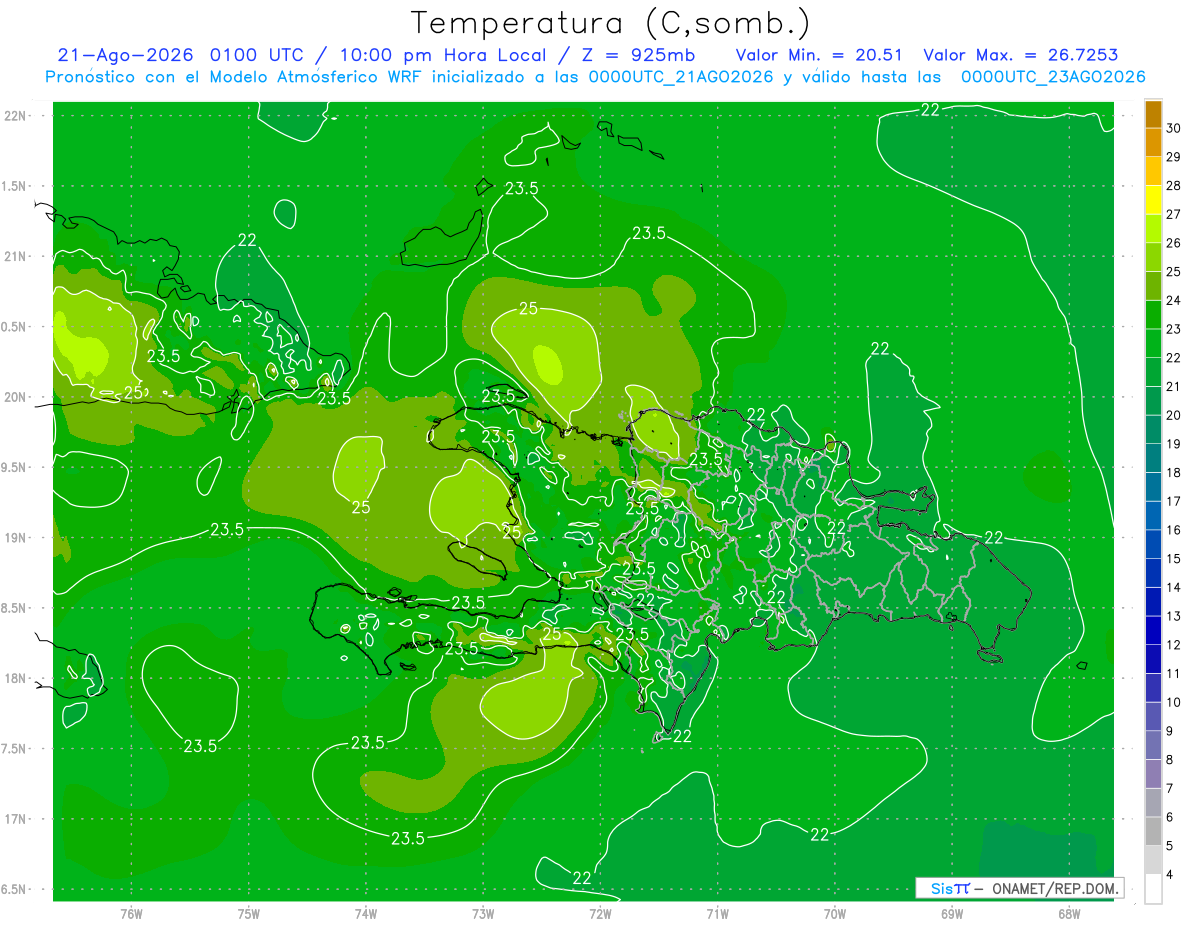
Task: Click the '72W' longitude axis label
Action: point(600,913)
